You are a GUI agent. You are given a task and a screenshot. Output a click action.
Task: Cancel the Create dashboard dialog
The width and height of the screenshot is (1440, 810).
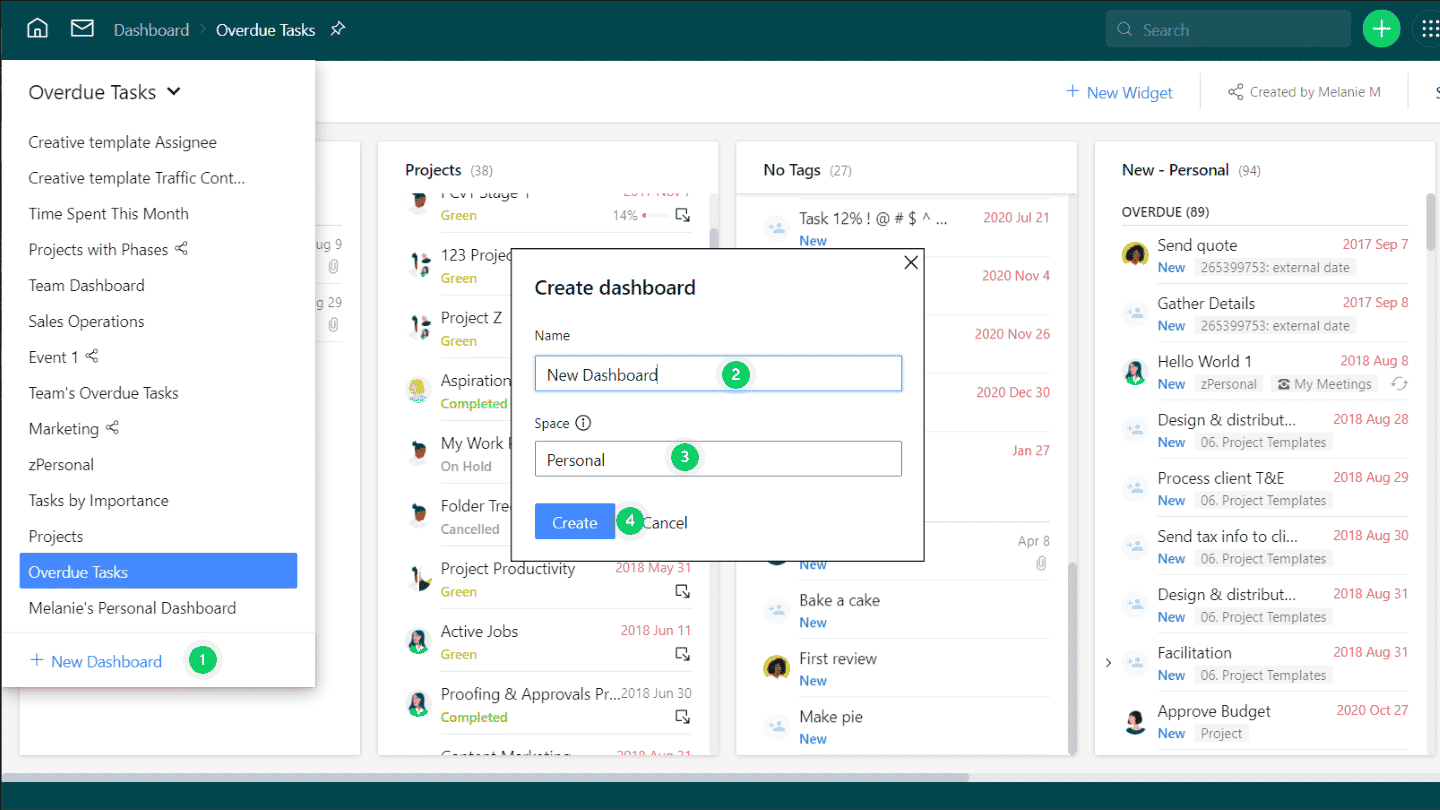click(665, 523)
